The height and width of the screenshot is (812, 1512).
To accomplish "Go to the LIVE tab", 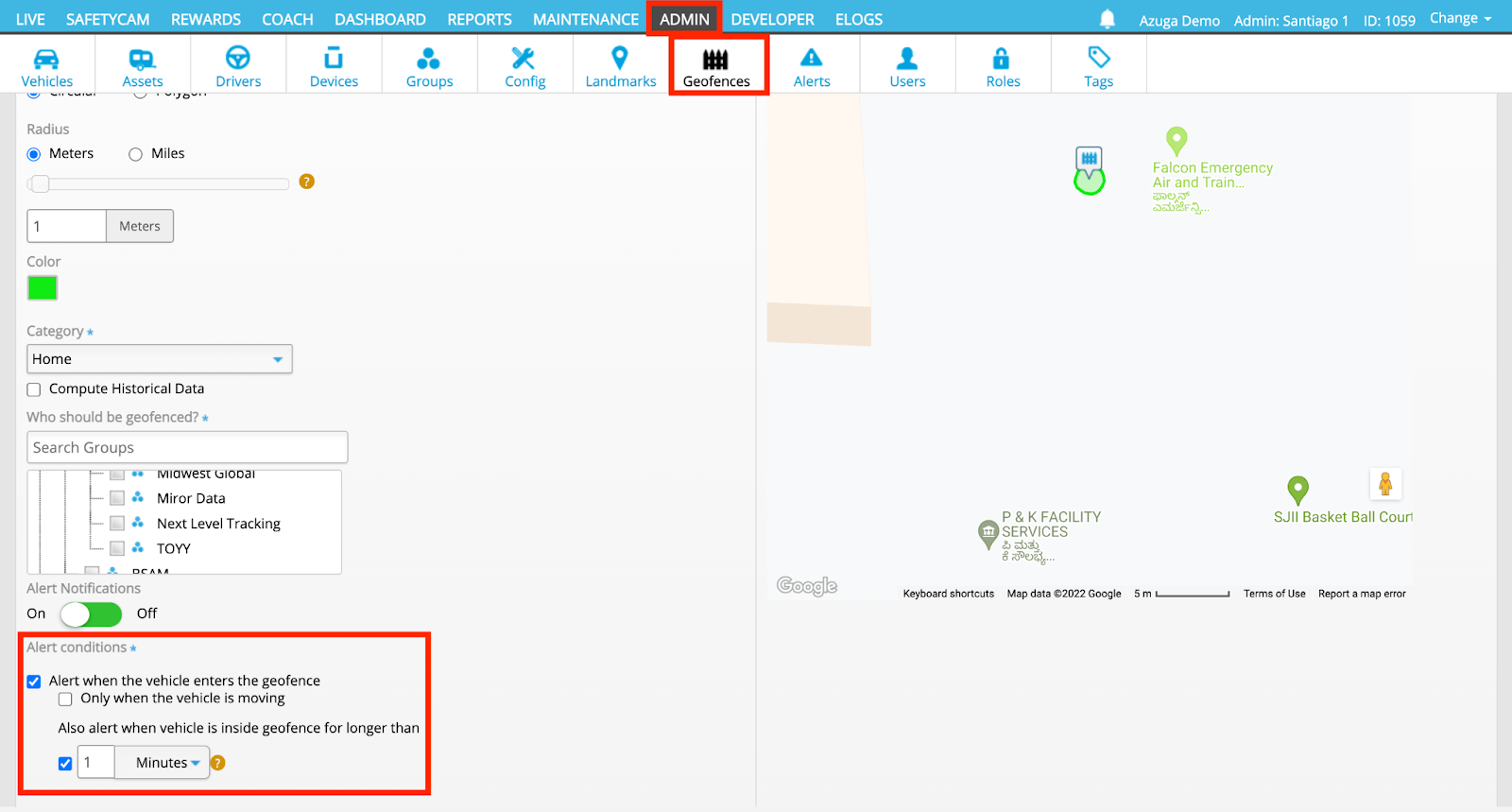I will 30,19.
